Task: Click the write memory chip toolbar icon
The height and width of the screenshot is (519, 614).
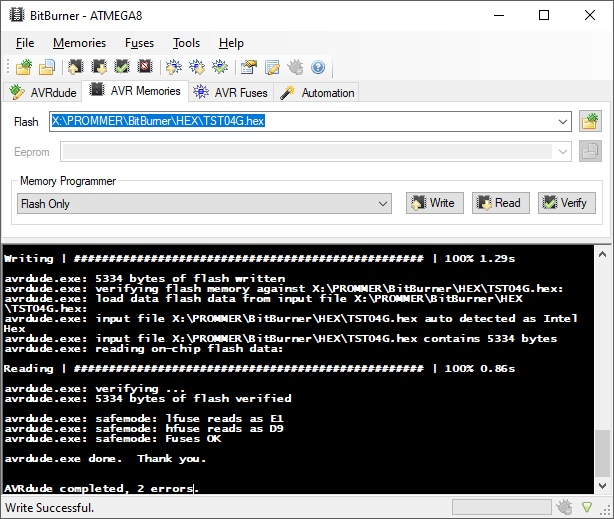Action: click(76, 67)
